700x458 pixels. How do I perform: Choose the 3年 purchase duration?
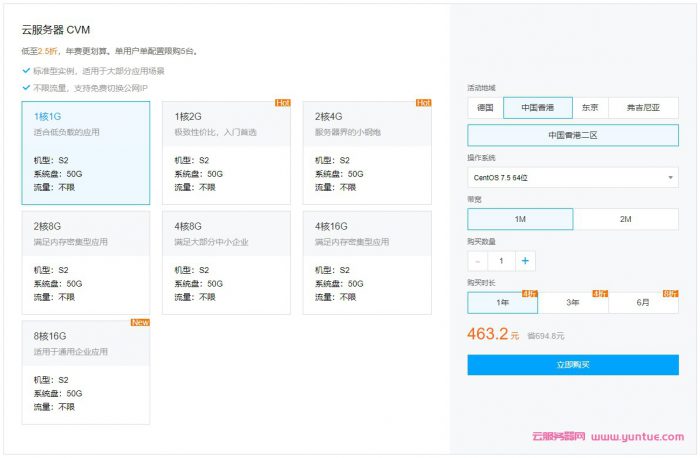click(x=573, y=303)
